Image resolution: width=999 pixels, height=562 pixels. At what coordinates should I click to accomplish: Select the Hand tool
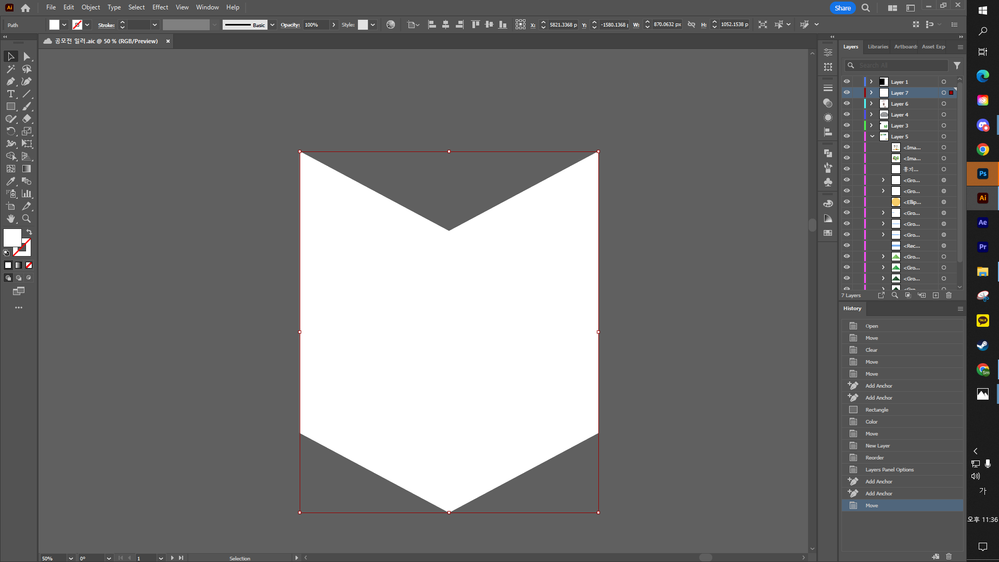pyautogui.click(x=11, y=218)
